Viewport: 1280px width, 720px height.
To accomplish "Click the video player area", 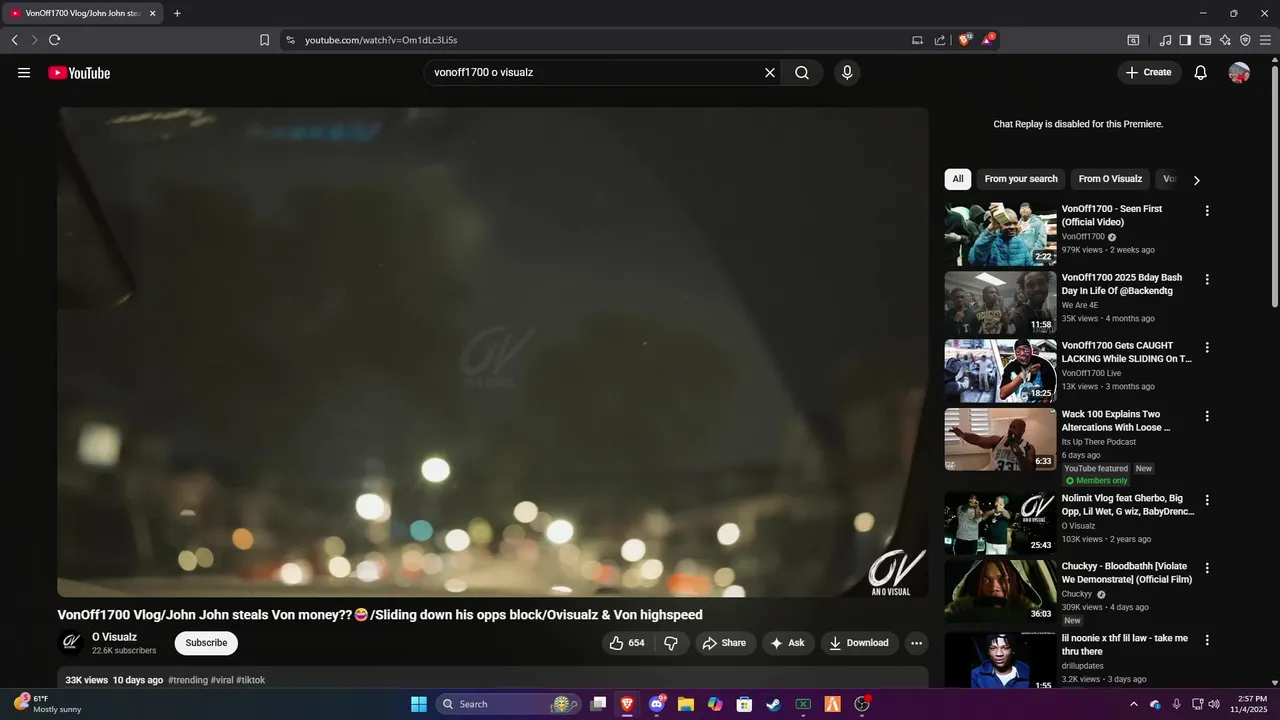I will pyautogui.click(x=493, y=352).
